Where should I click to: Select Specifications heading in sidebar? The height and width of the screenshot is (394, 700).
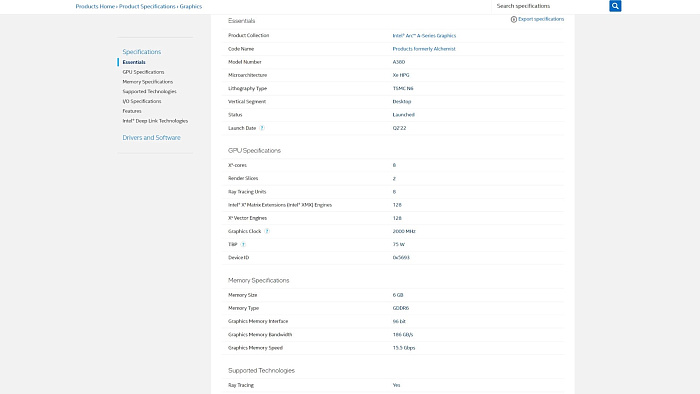click(x=142, y=52)
